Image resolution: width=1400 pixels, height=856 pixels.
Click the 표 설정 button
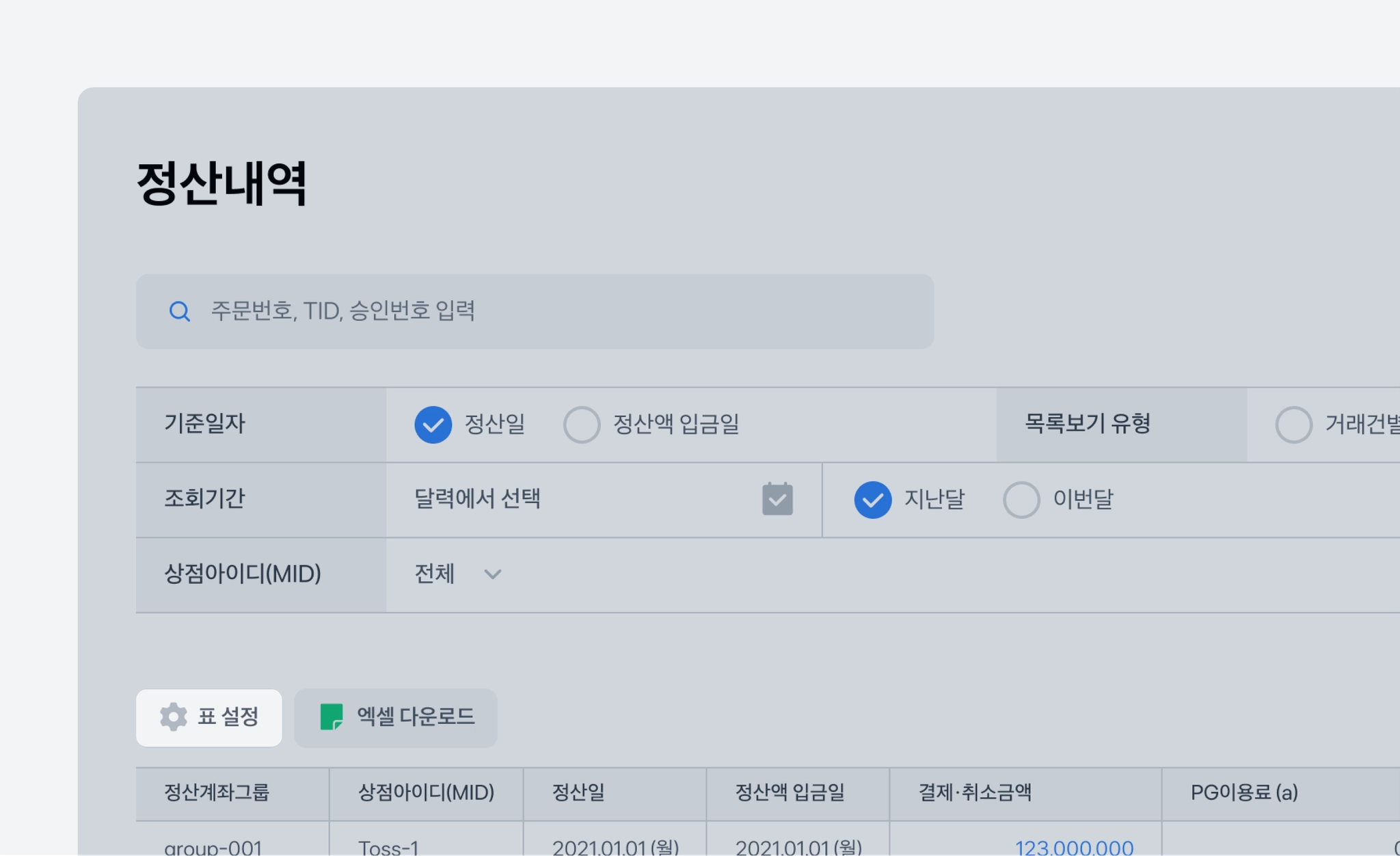(209, 718)
